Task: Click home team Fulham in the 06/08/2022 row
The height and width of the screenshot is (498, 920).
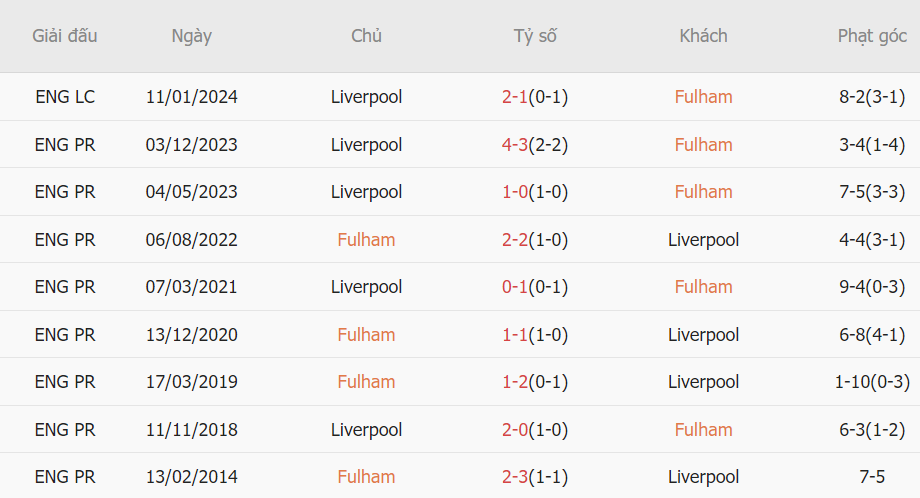Action: [366, 240]
